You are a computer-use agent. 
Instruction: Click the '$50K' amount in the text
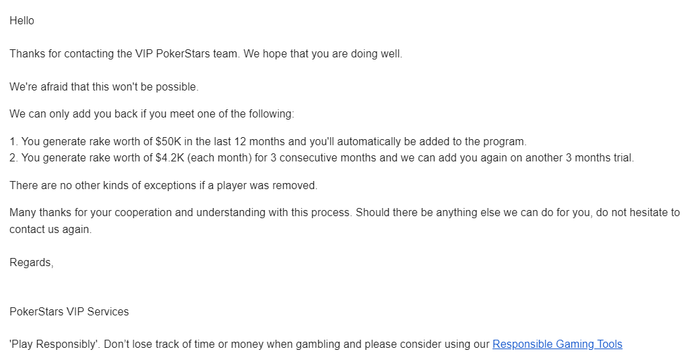click(168, 142)
